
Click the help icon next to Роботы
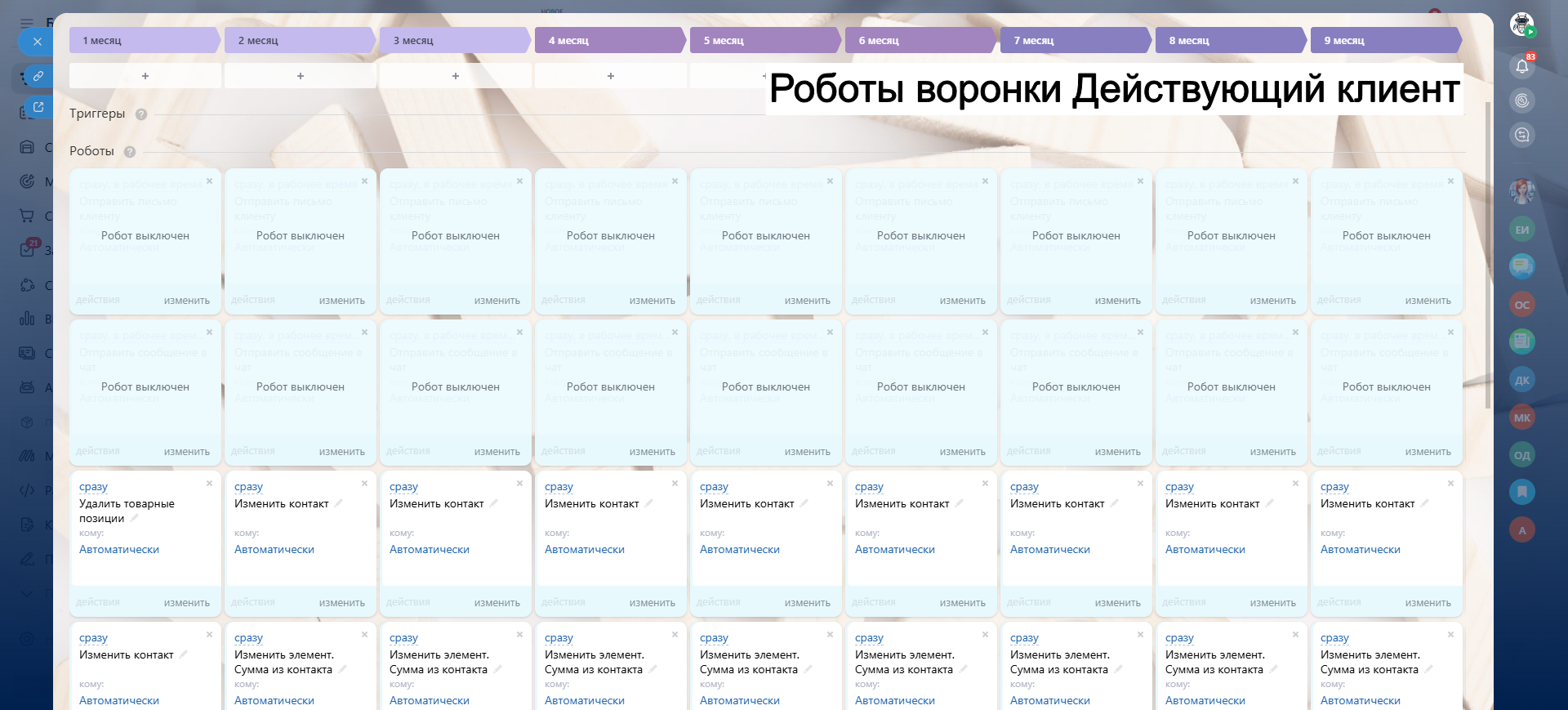pos(130,152)
